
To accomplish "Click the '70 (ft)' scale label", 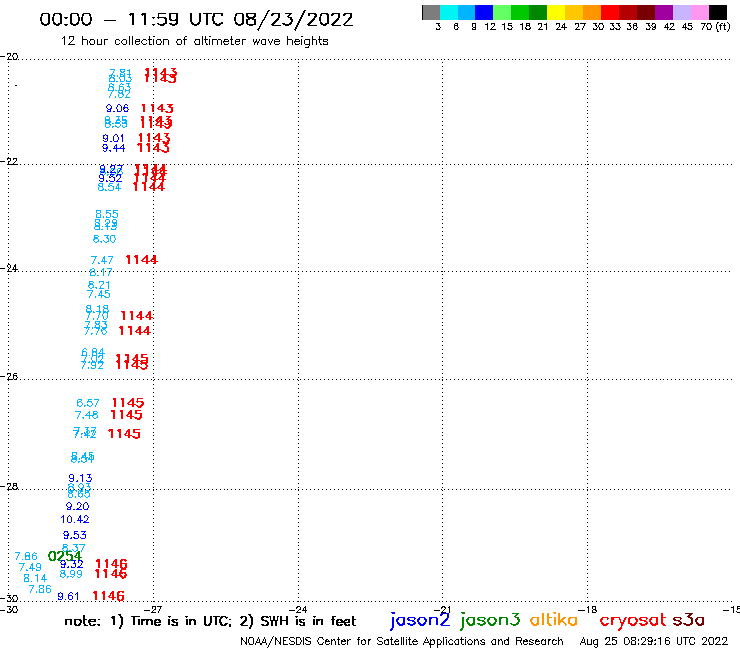I will 715,27.
